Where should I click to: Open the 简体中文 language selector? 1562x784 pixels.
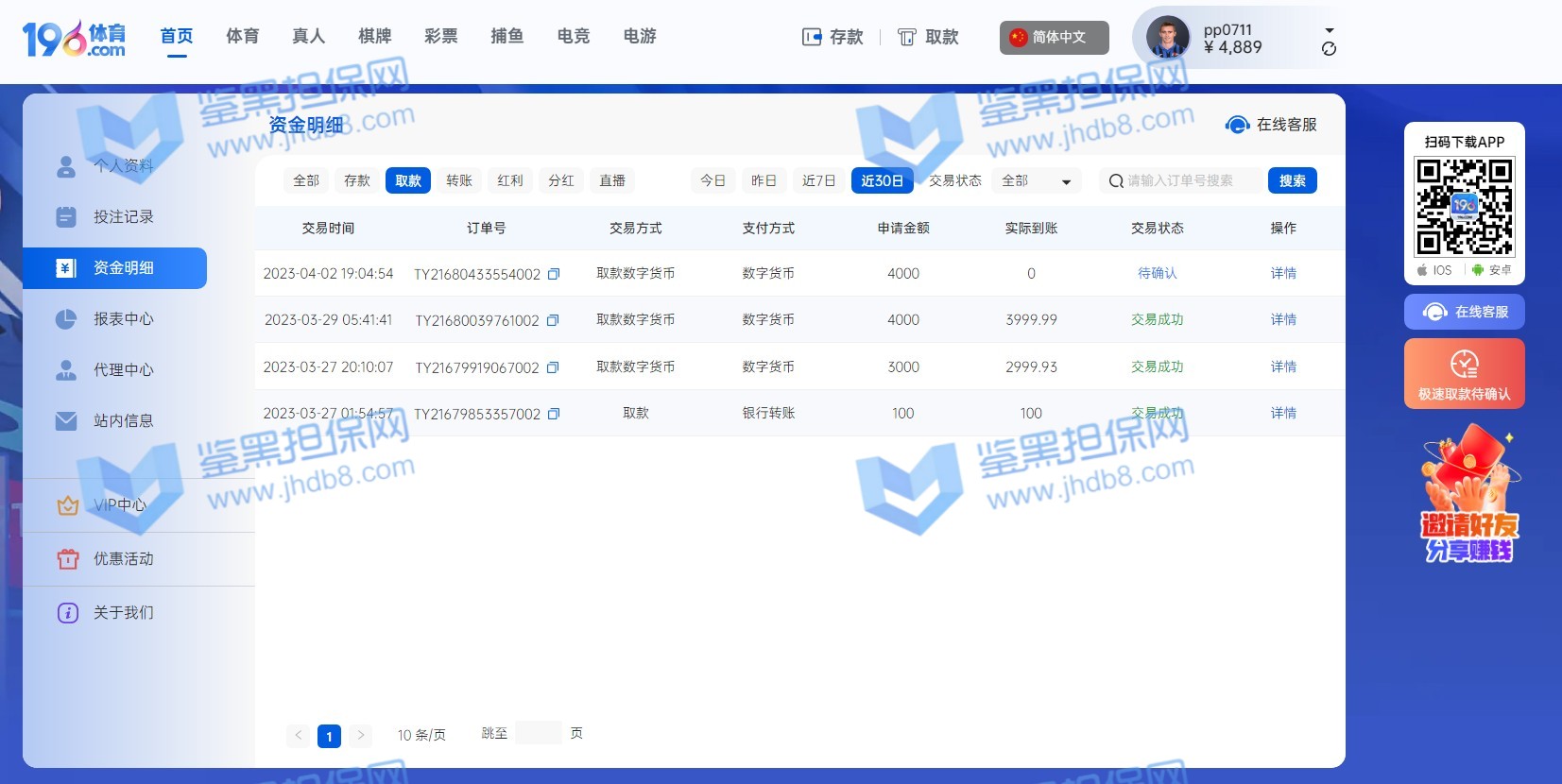pos(1054,38)
